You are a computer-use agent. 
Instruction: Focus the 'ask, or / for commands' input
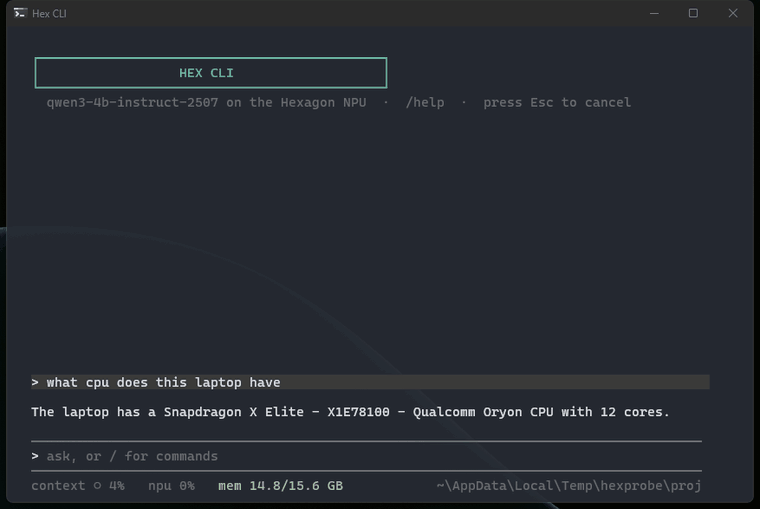[x=366, y=456]
